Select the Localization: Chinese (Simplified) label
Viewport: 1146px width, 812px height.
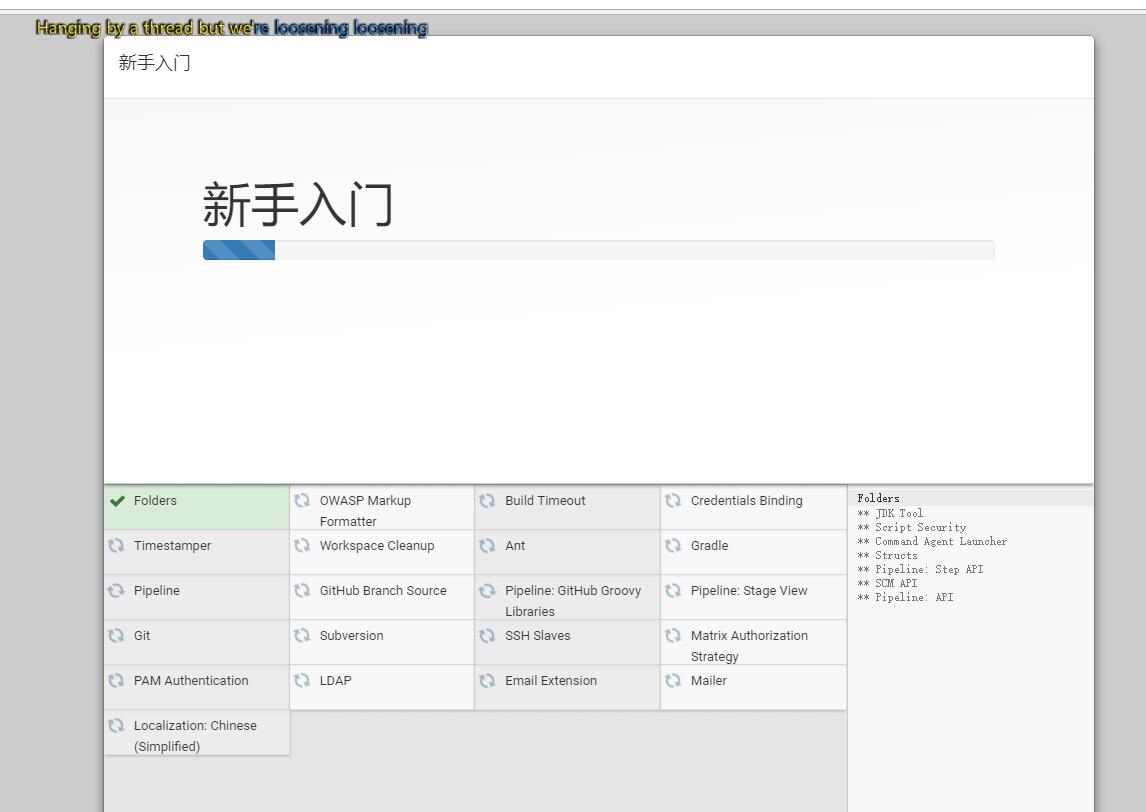[195, 736]
